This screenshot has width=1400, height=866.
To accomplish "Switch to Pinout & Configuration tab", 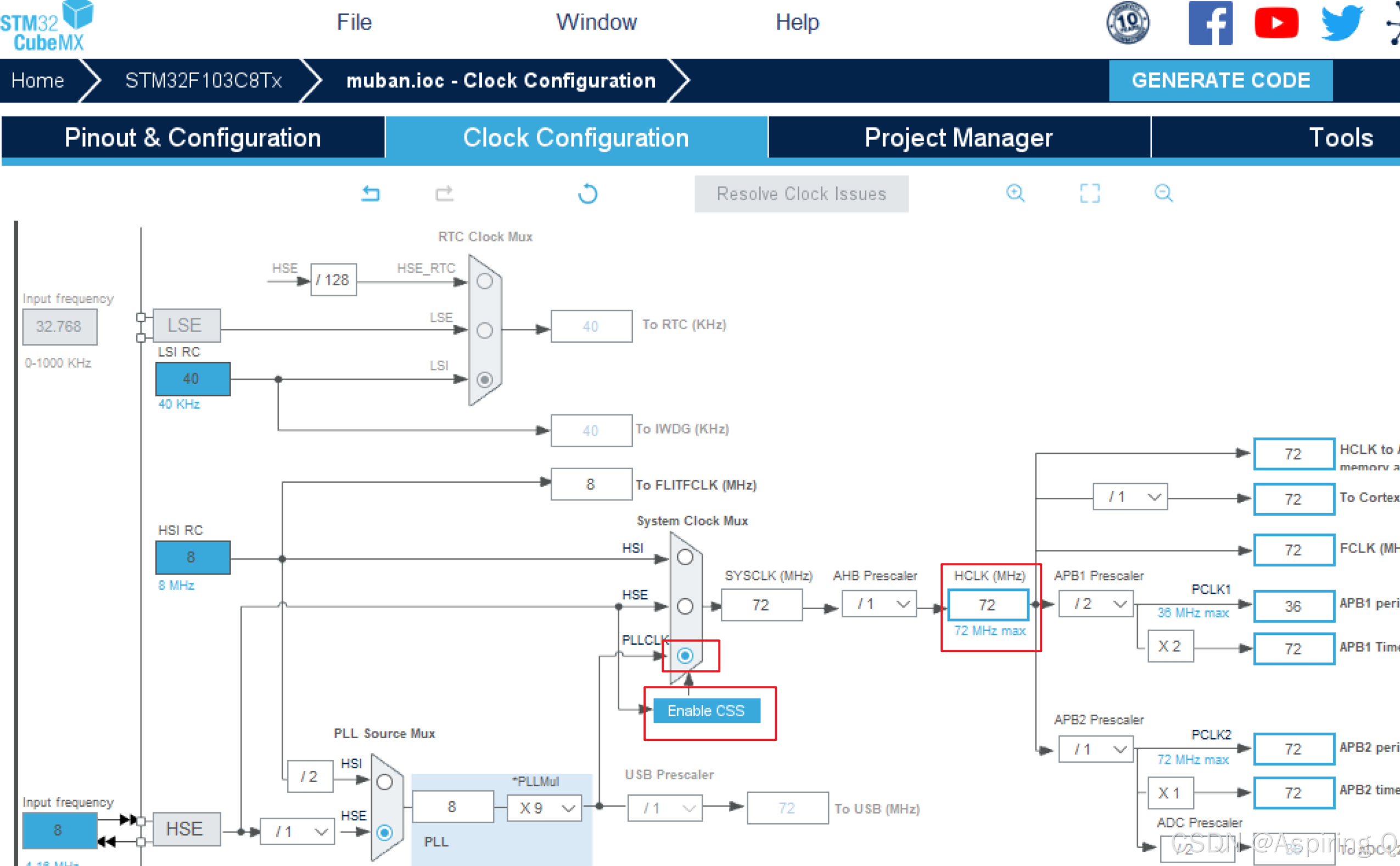I will click(x=193, y=137).
